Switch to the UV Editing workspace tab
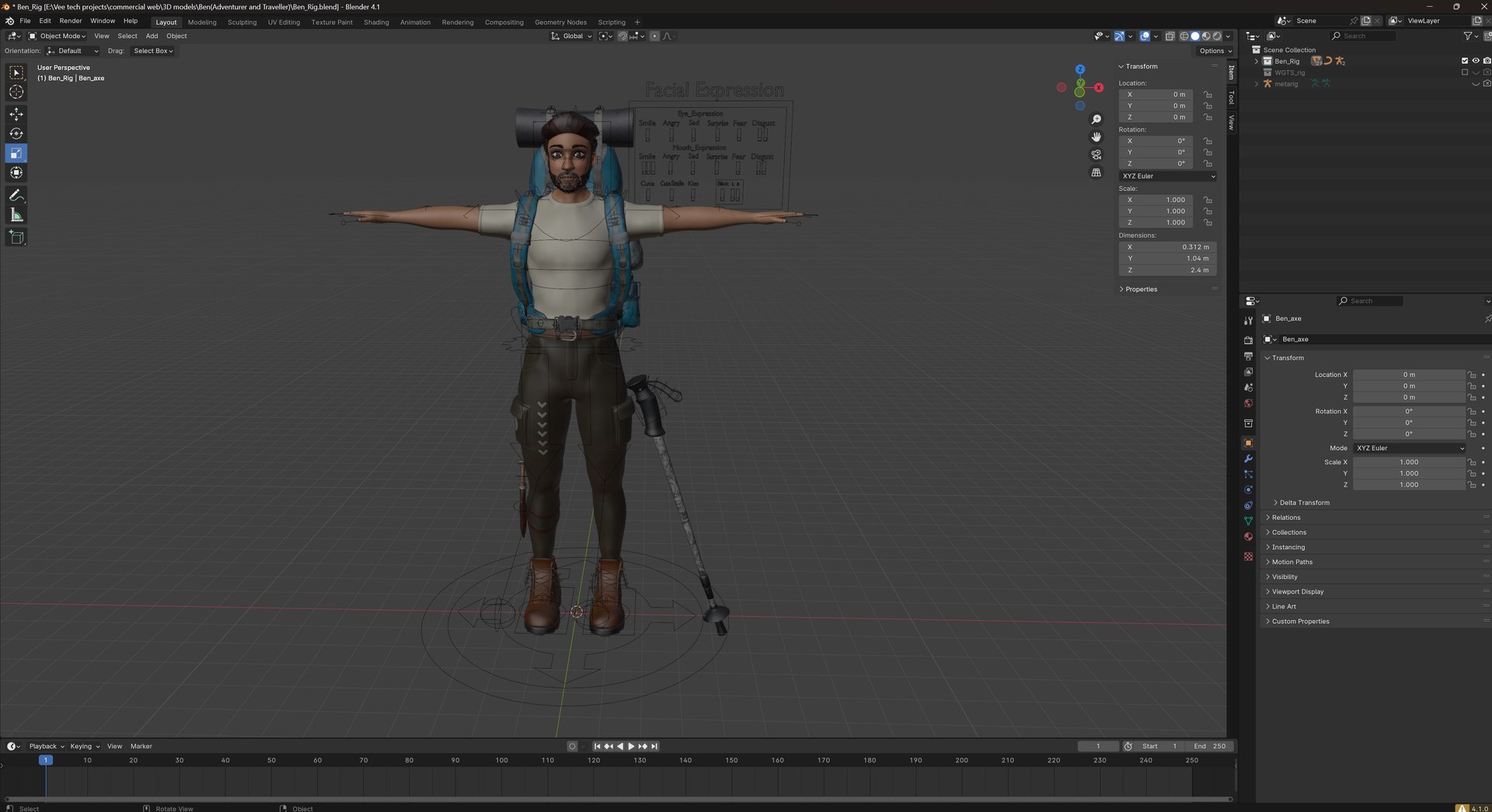This screenshot has width=1492, height=812. tap(284, 22)
